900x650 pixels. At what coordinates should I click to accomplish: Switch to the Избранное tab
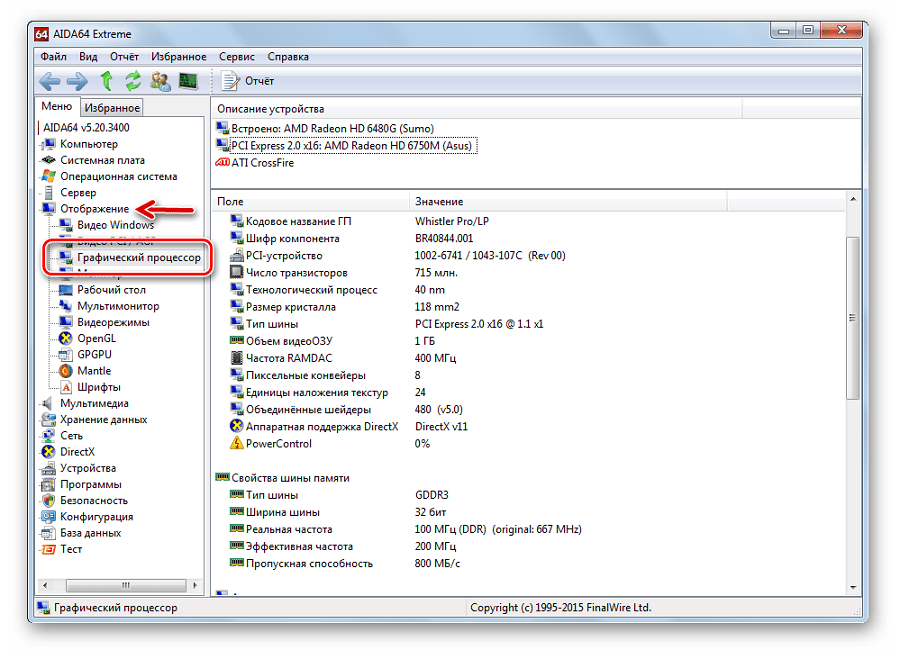point(112,108)
